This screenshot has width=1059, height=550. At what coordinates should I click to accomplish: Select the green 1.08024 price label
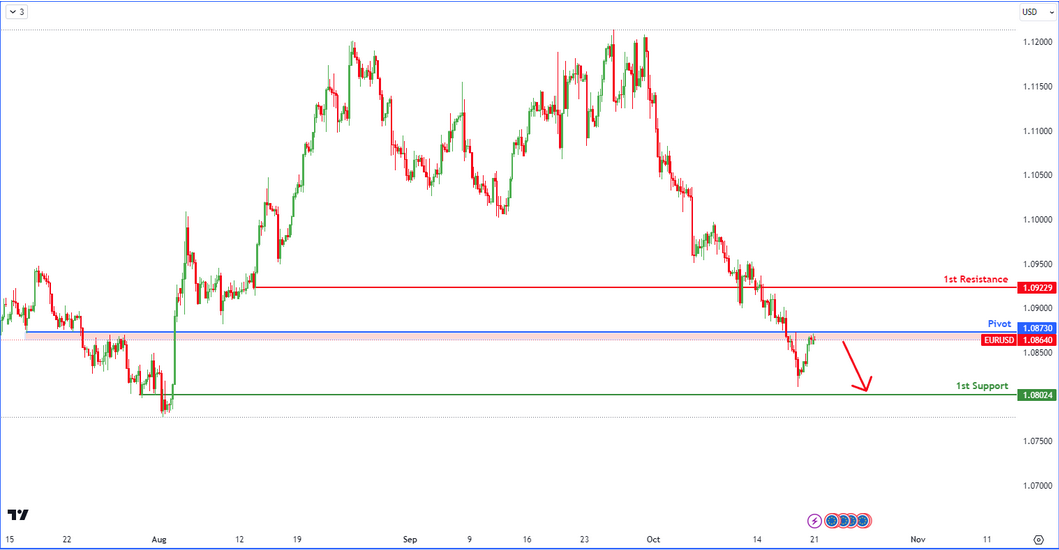[x=1037, y=395]
